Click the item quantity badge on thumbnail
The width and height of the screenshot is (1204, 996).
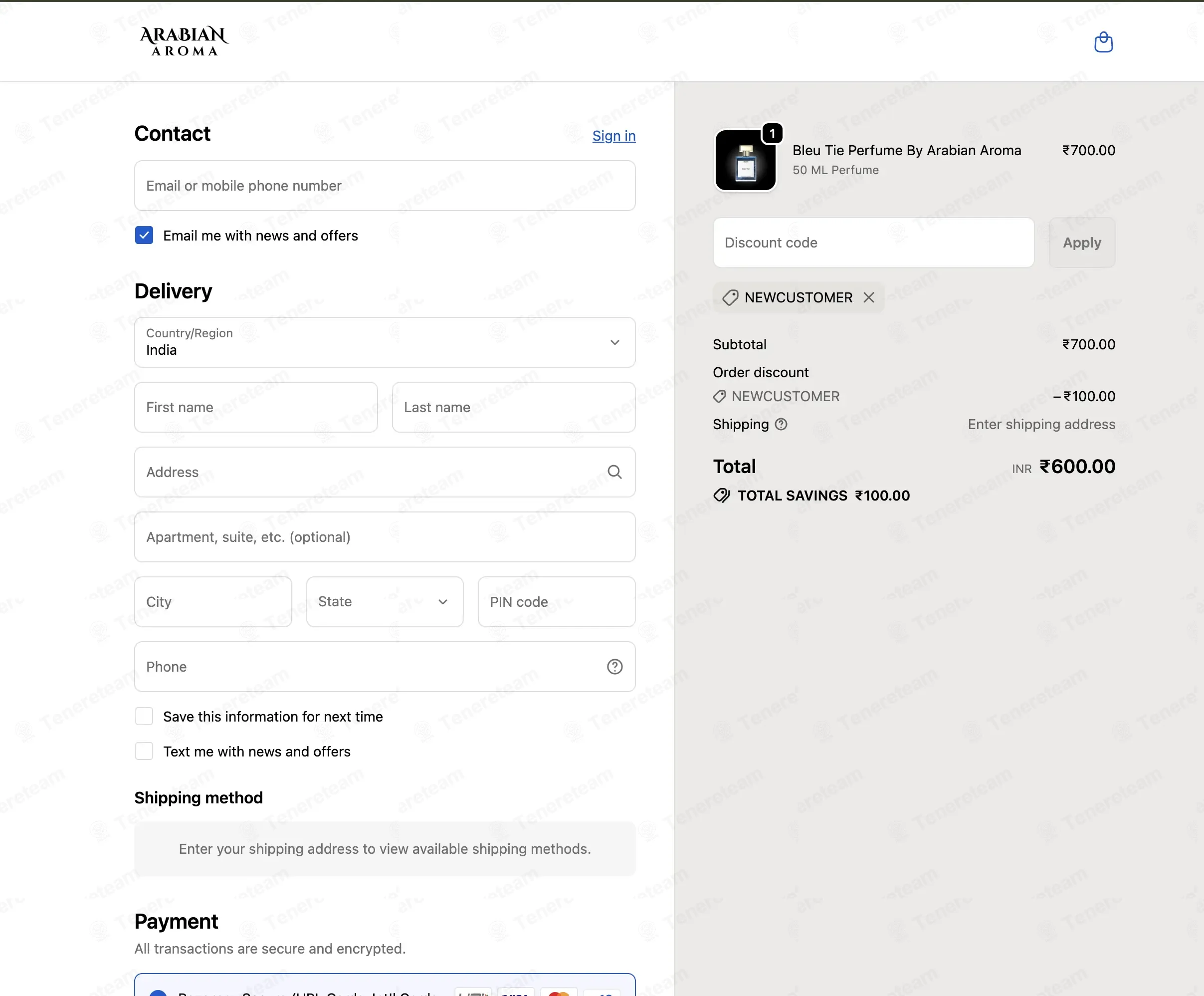pyautogui.click(x=772, y=134)
